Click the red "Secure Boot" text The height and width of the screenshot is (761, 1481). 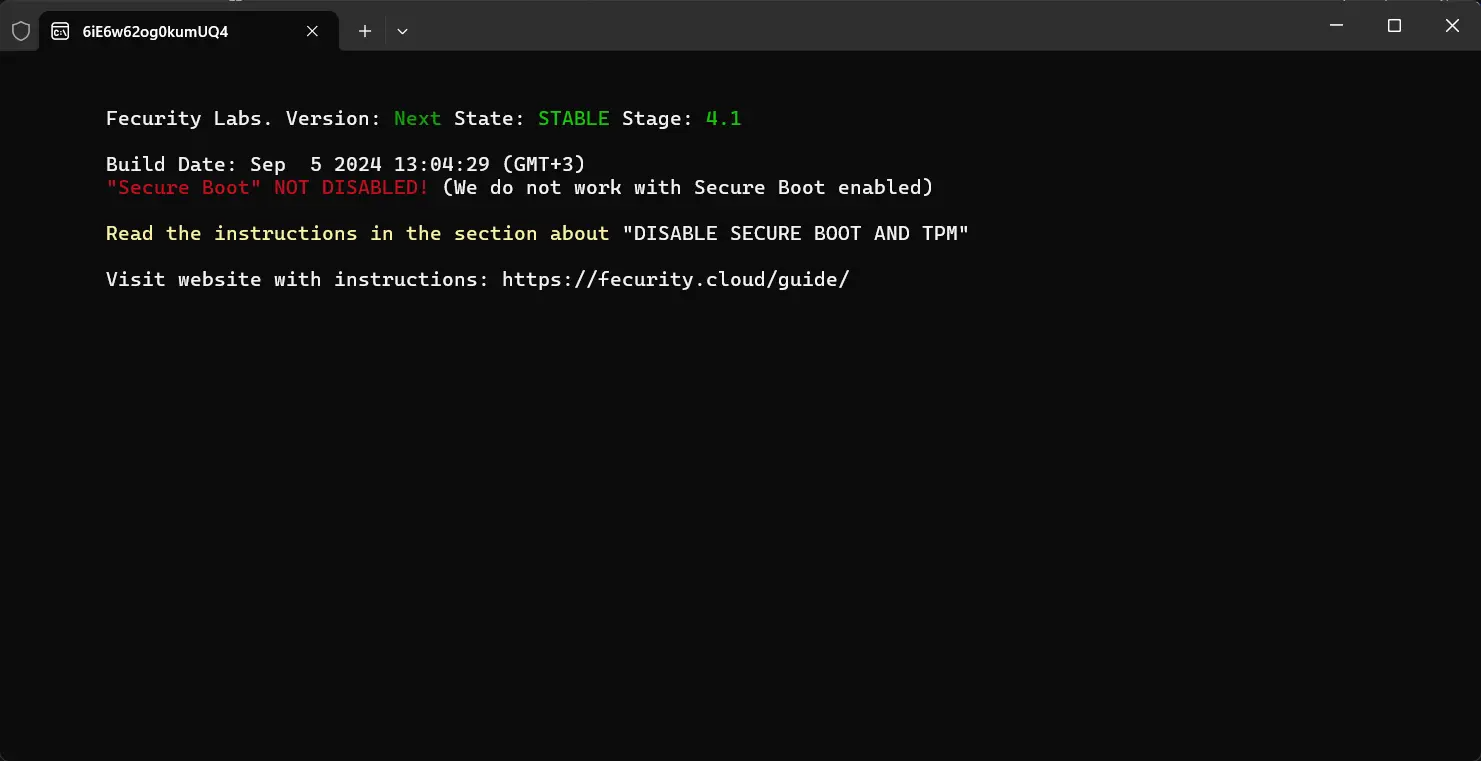pyautogui.click(x=184, y=187)
